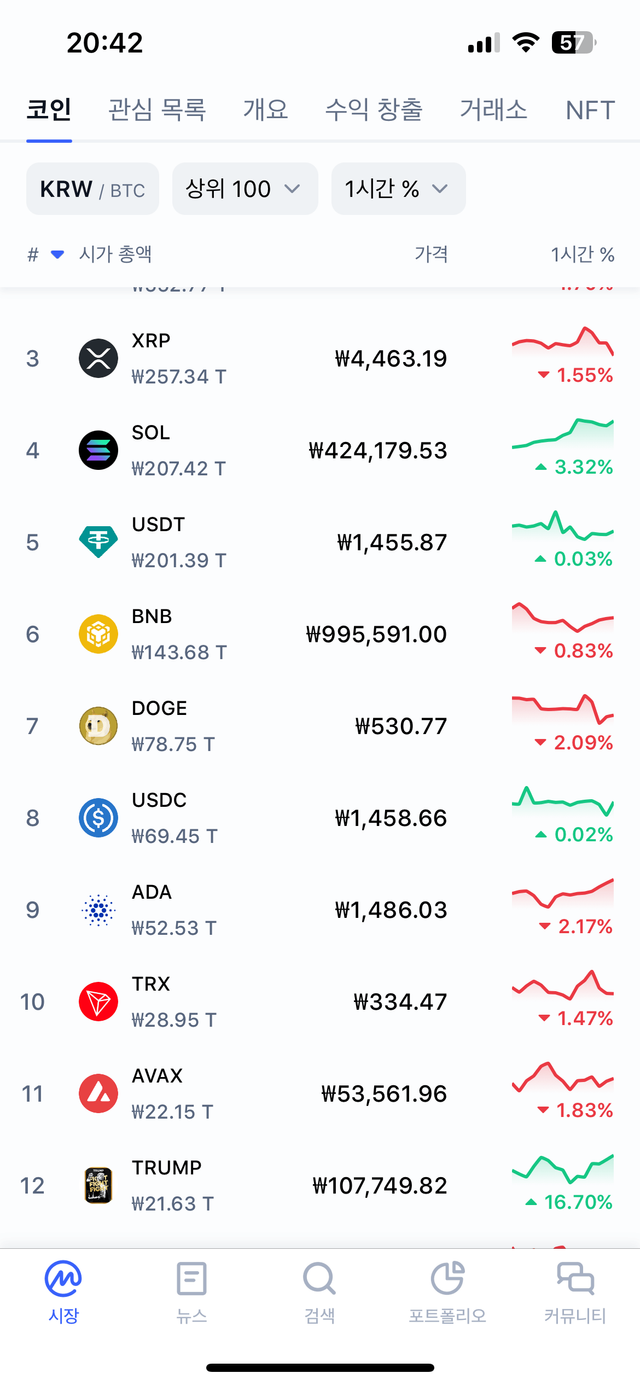Tap the Avalanche AVAX coin icon
Screen dimensions: 640x1385
[x=98, y=1094]
